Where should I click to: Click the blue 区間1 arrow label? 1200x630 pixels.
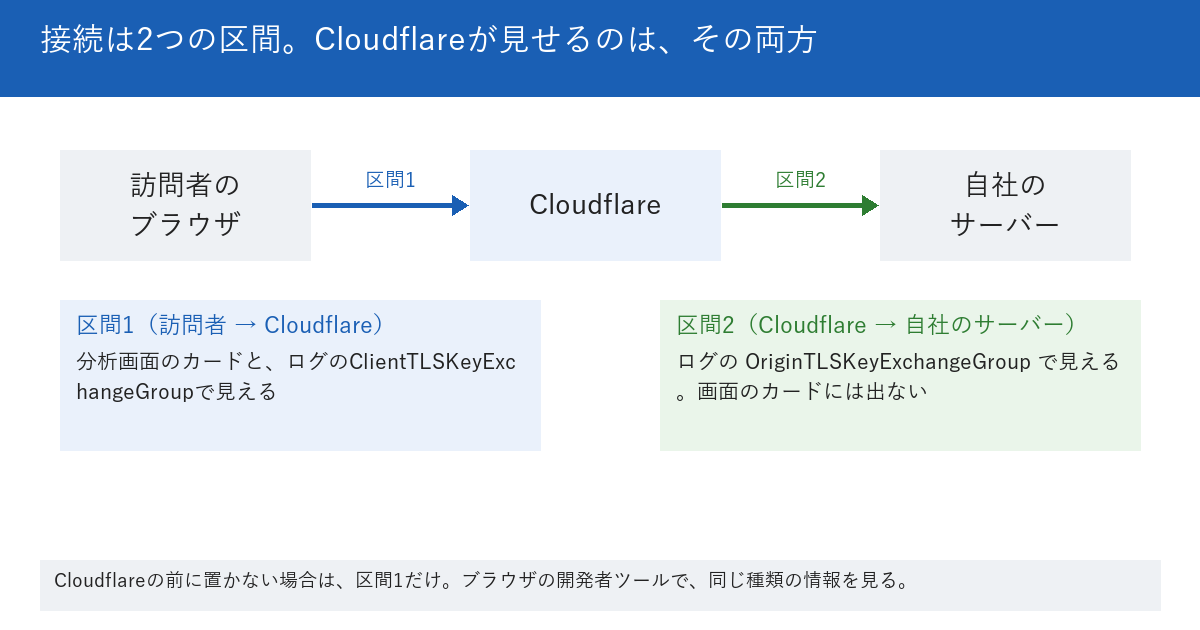390,180
